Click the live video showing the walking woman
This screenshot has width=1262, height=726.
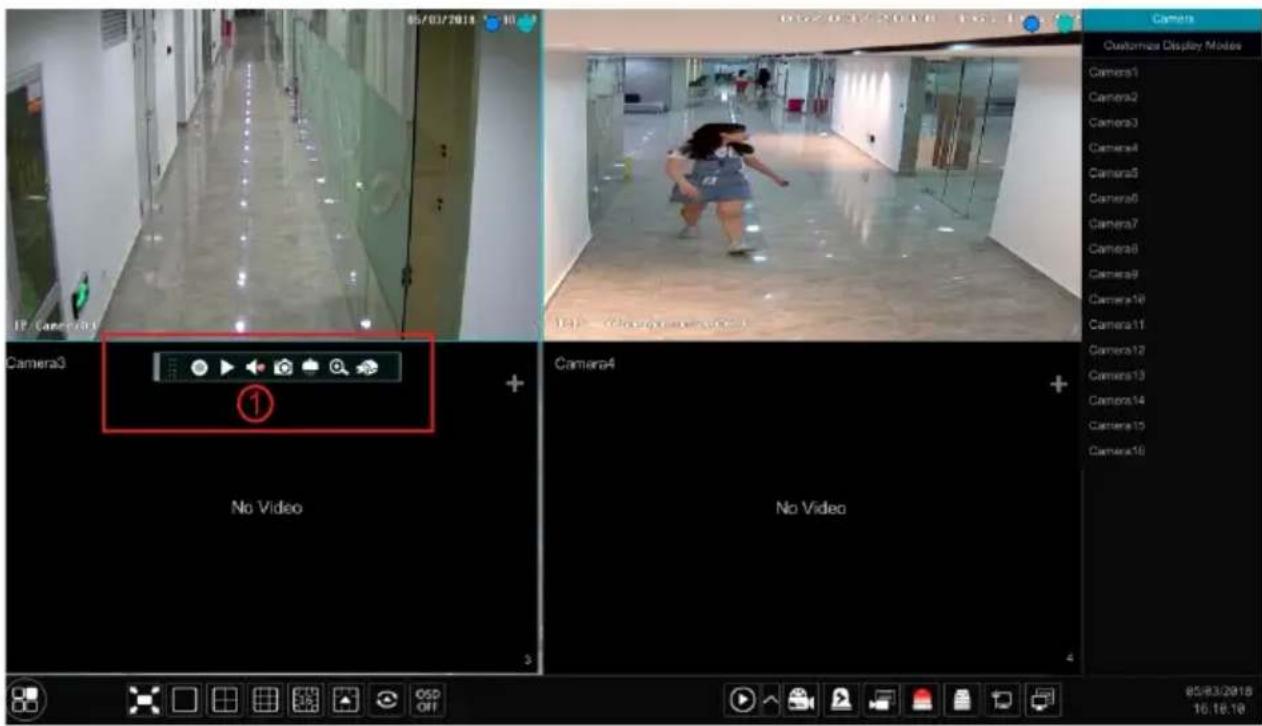[812, 175]
